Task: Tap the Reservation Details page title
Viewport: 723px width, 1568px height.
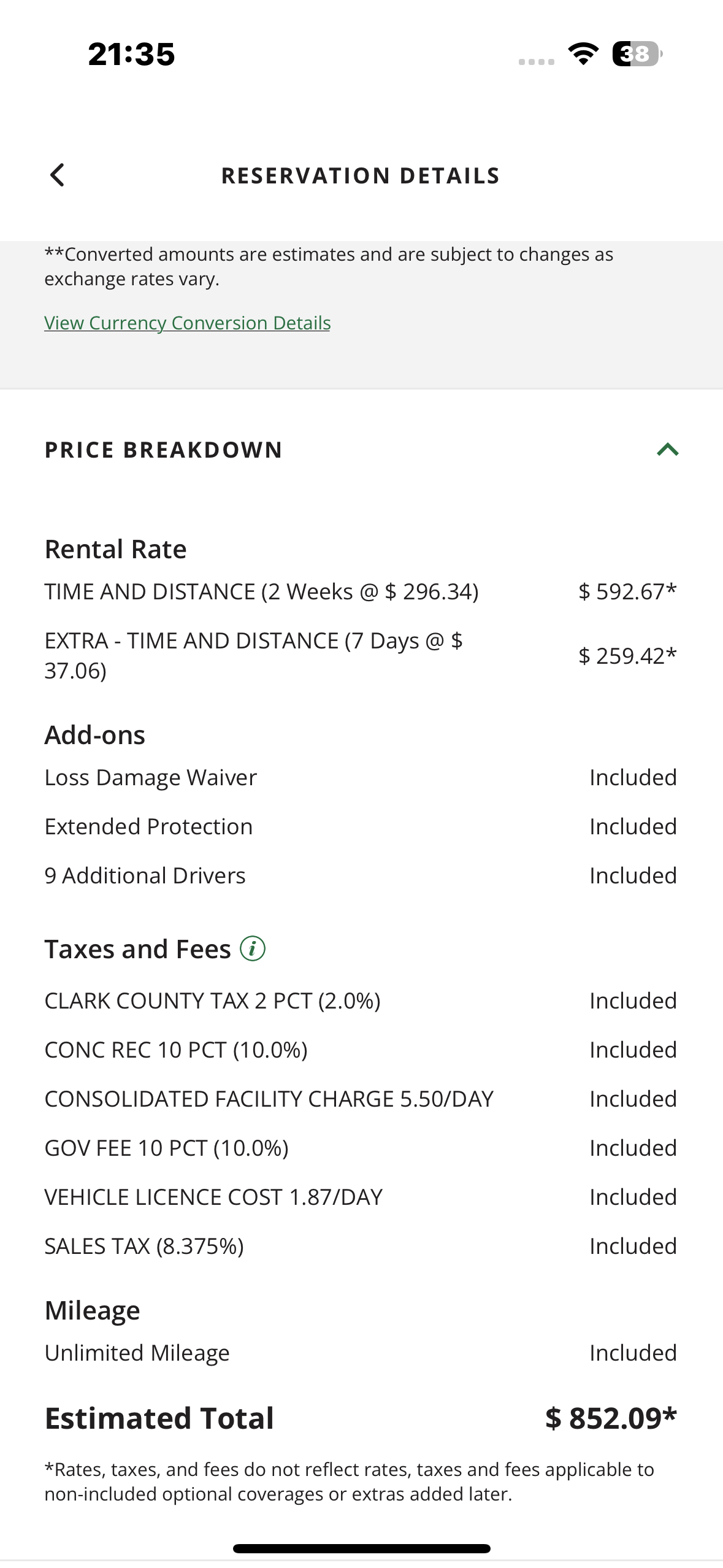Action: pyautogui.click(x=361, y=176)
